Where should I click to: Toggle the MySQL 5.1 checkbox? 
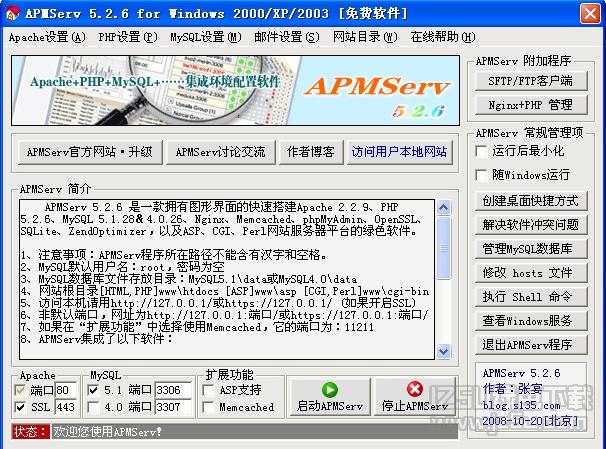(93, 390)
